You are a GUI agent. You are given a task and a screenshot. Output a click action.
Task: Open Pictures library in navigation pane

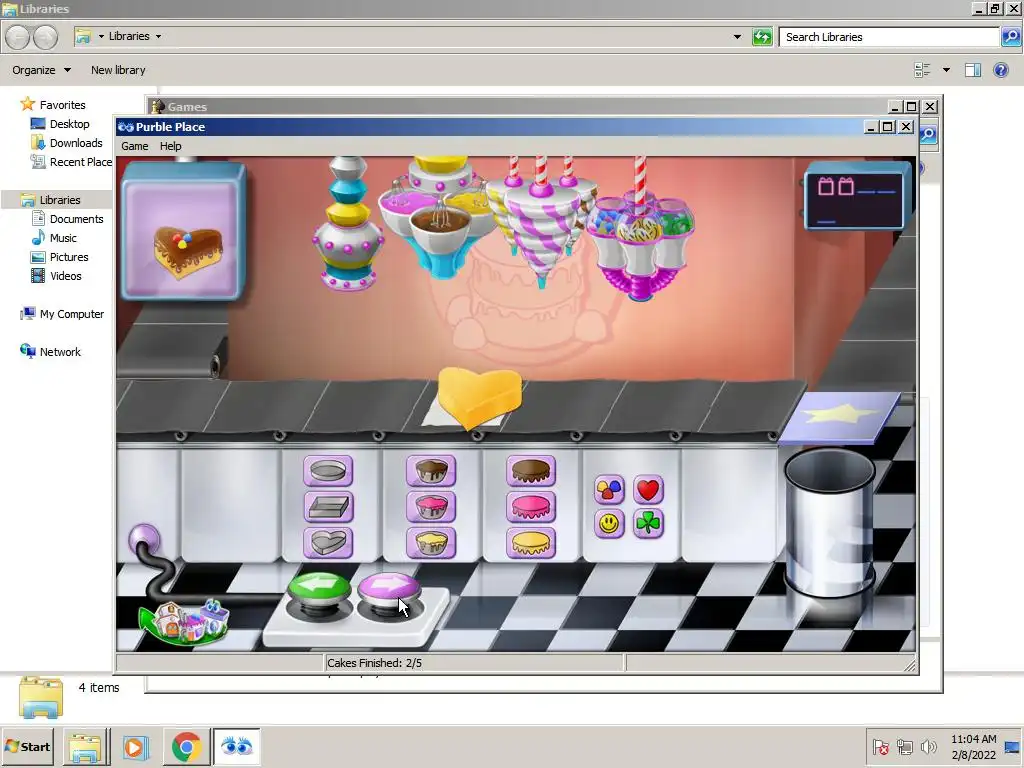(59, 257)
